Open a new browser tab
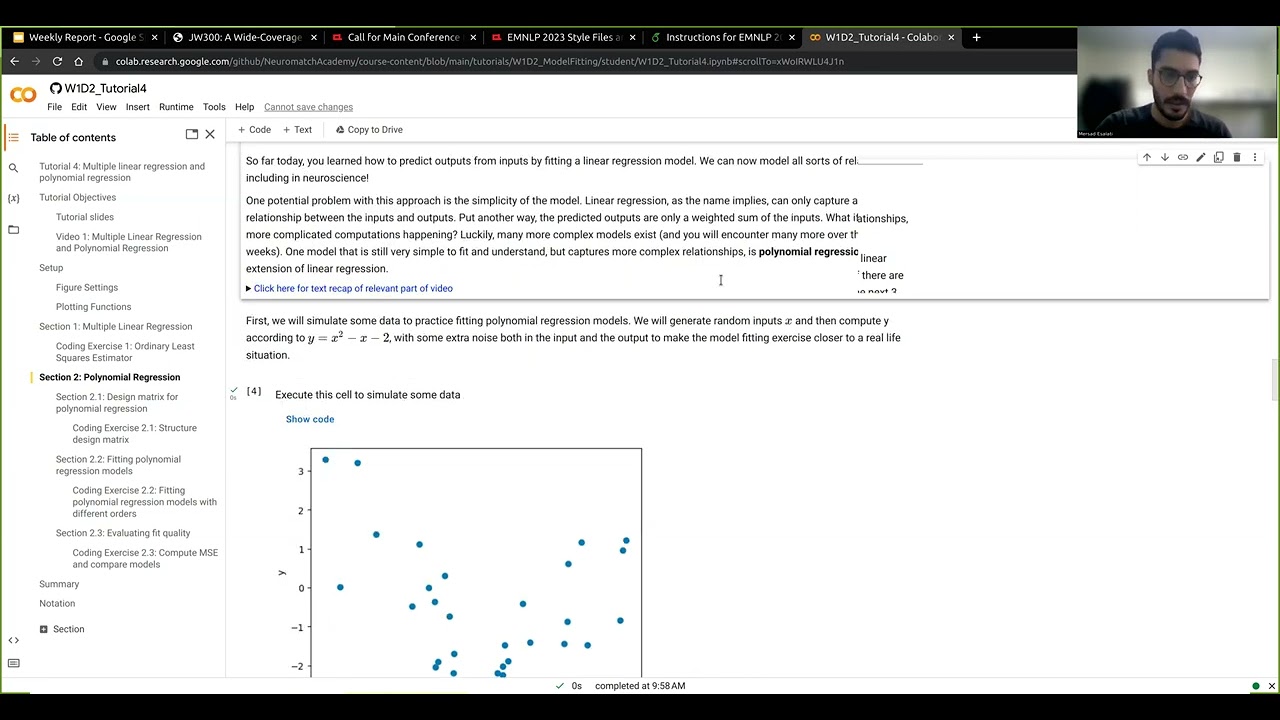The height and width of the screenshot is (720, 1280). [x=976, y=37]
